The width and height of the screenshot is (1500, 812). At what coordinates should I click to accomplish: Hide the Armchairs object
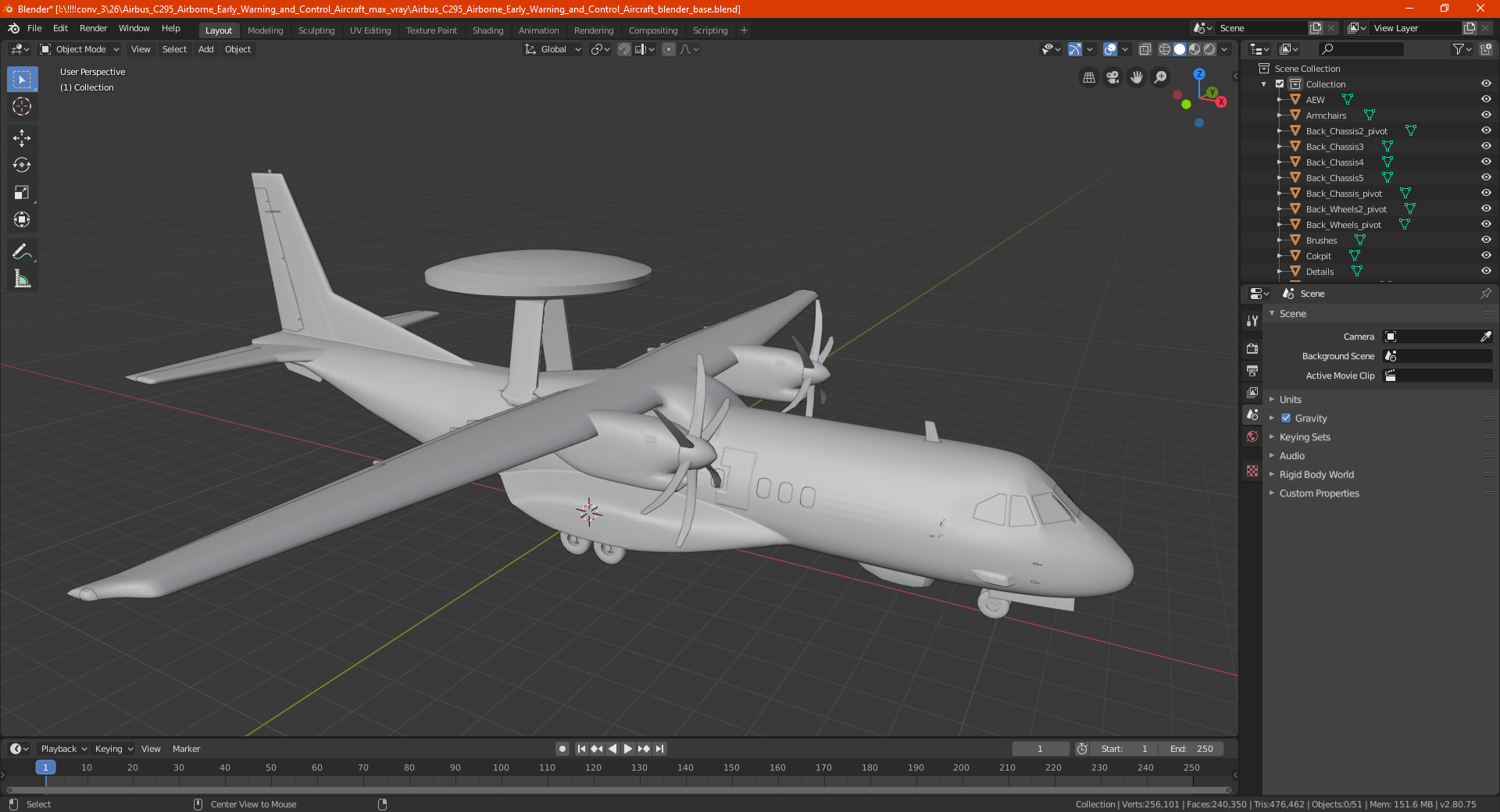(1486, 115)
